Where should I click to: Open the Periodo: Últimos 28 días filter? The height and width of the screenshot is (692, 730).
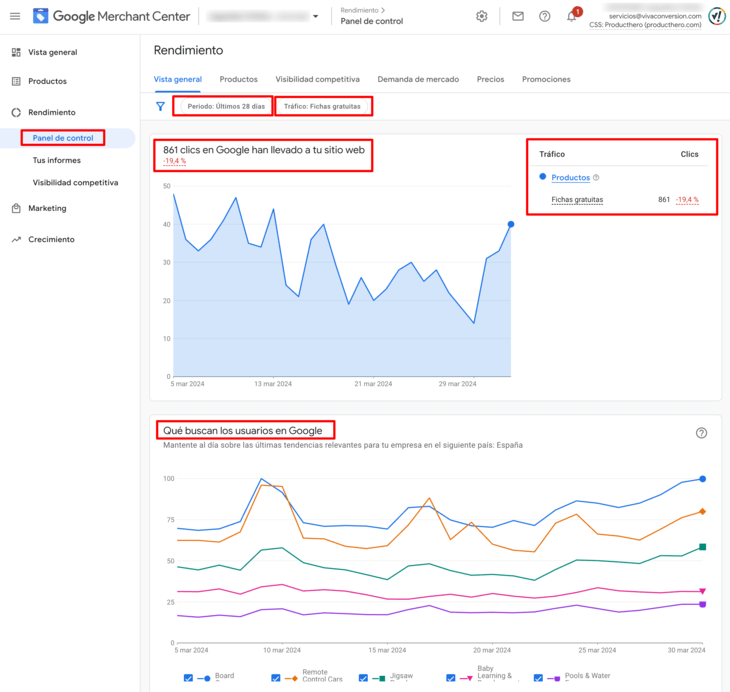tap(226, 106)
